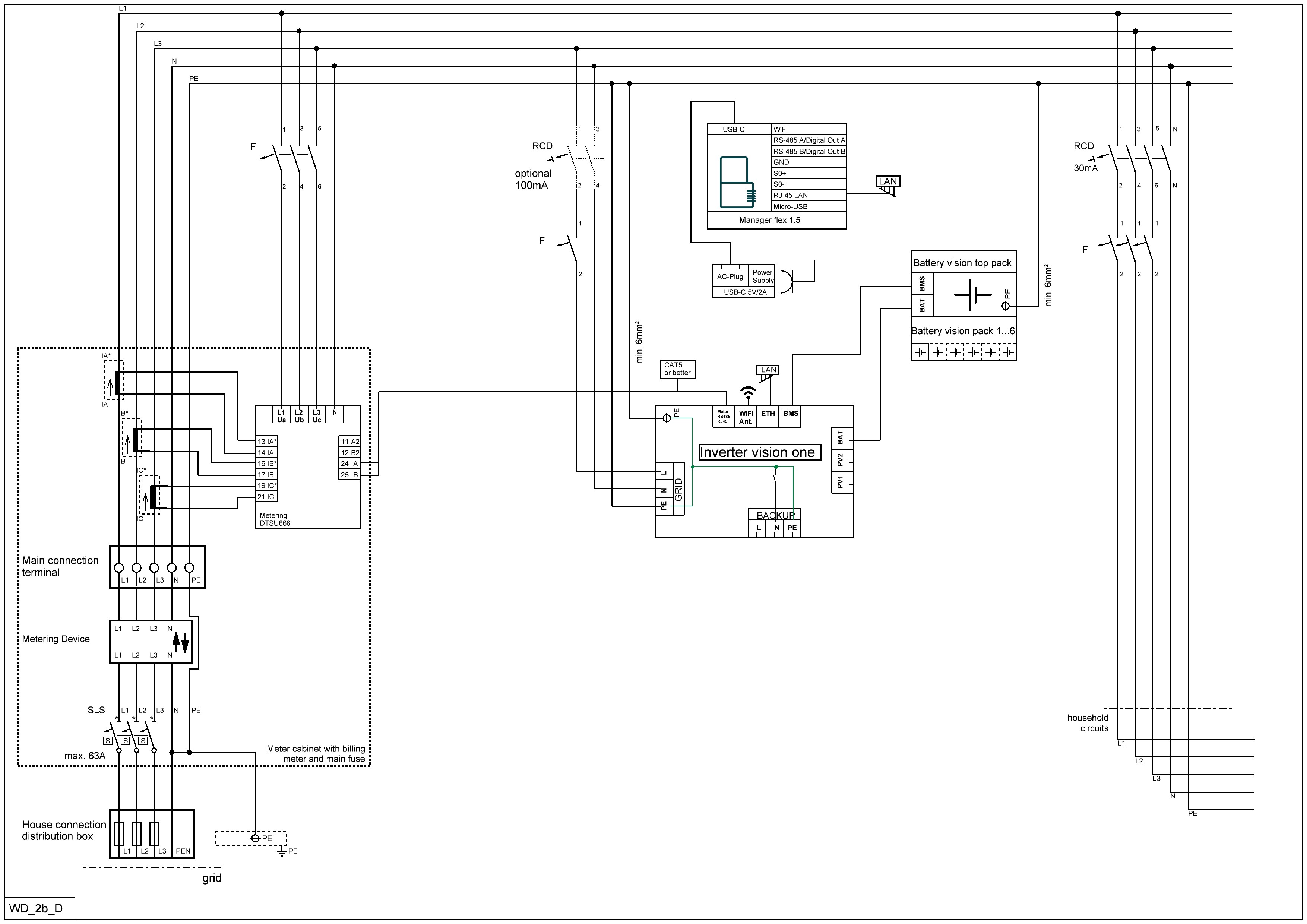Click the battery cell symbol in top pack
Viewport: 1307px width, 924px height.
973,295
